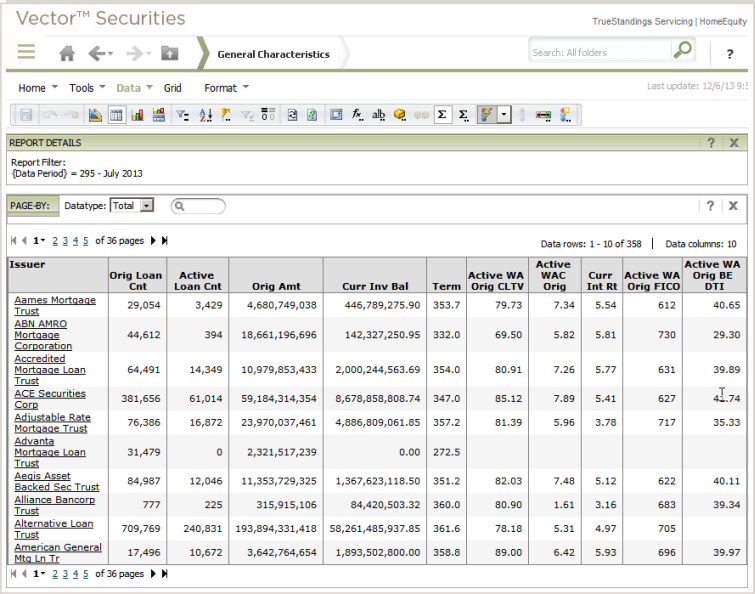Click the Report Objects cube icon
The image size is (755, 594).
tap(399, 115)
